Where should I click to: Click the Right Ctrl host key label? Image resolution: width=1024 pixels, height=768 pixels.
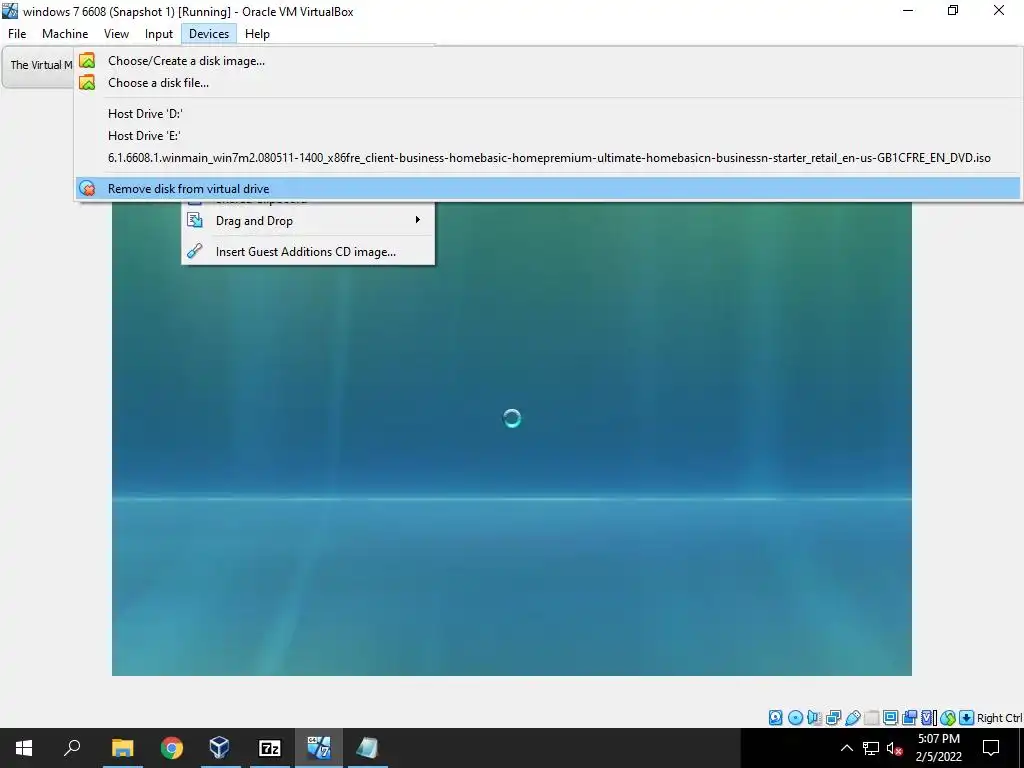[x=999, y=718]
